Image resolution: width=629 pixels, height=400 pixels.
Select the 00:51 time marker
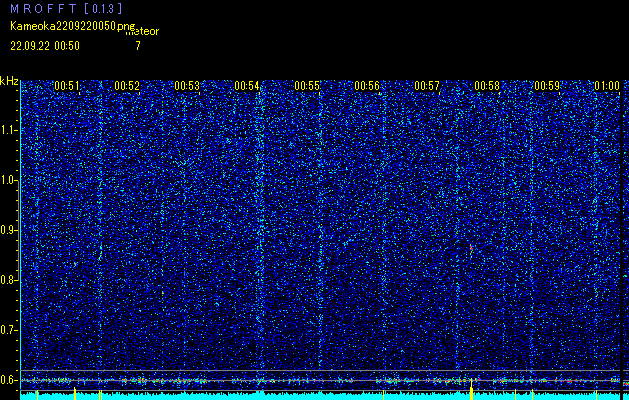(67, 86)
